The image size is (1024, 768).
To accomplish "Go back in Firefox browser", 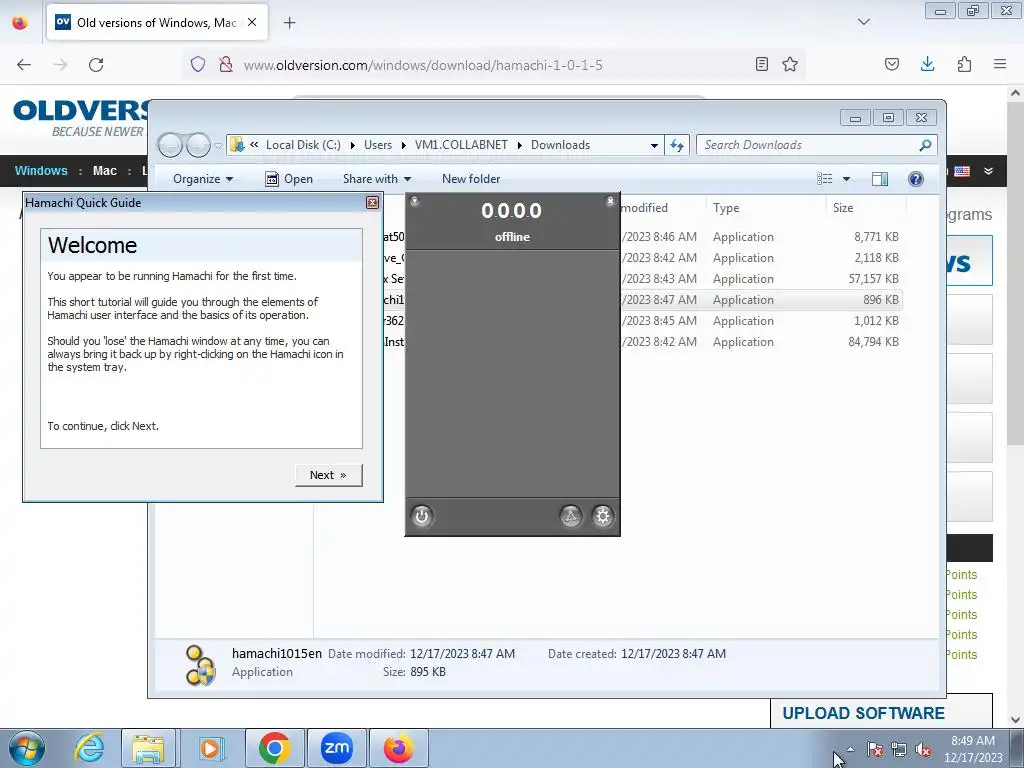I will 24,65.
